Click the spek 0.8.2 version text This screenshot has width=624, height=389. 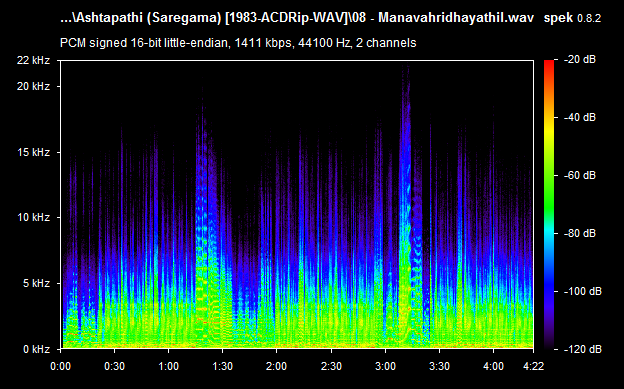[572, 18]
